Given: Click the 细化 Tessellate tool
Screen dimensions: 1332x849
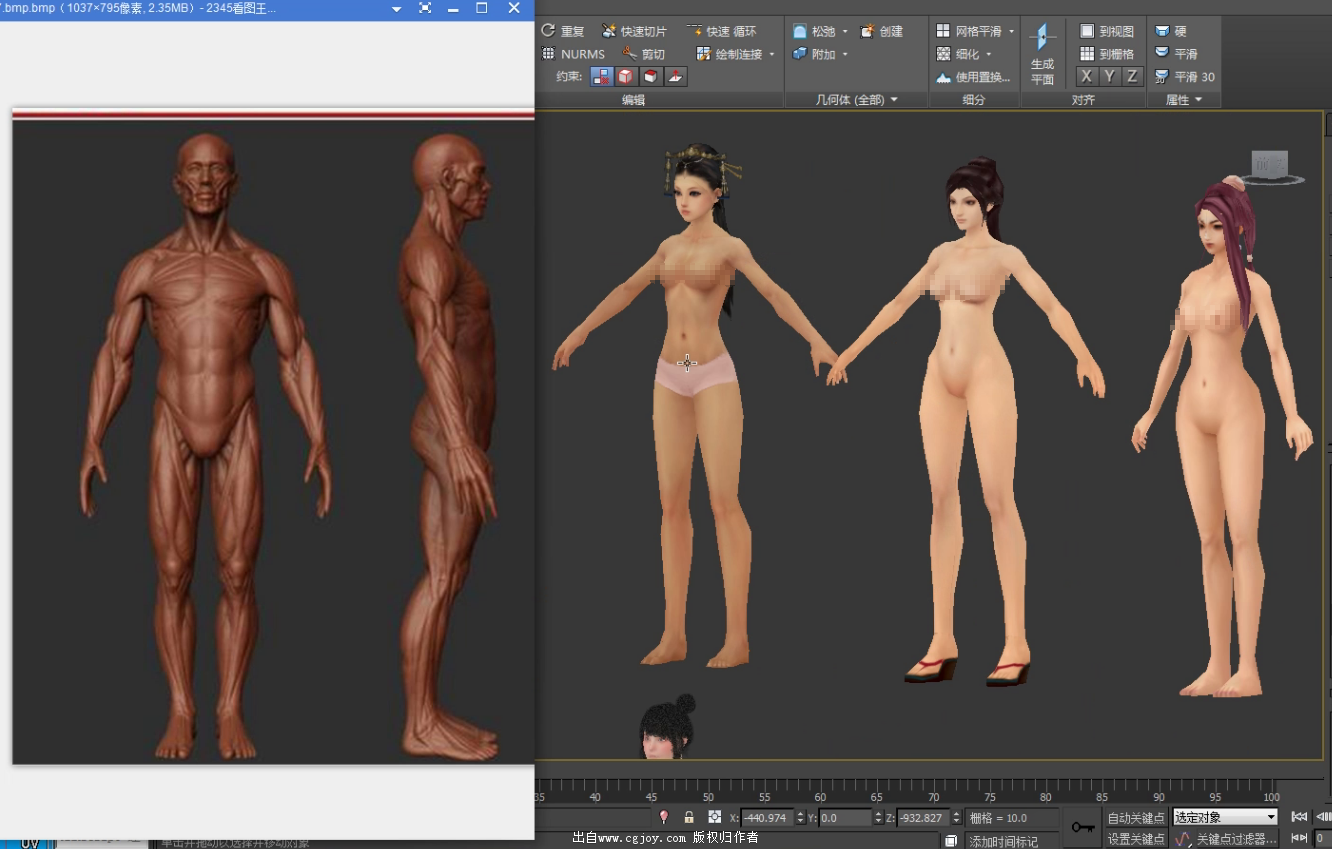Looking at the screenshot, I should tap(957, 54).
